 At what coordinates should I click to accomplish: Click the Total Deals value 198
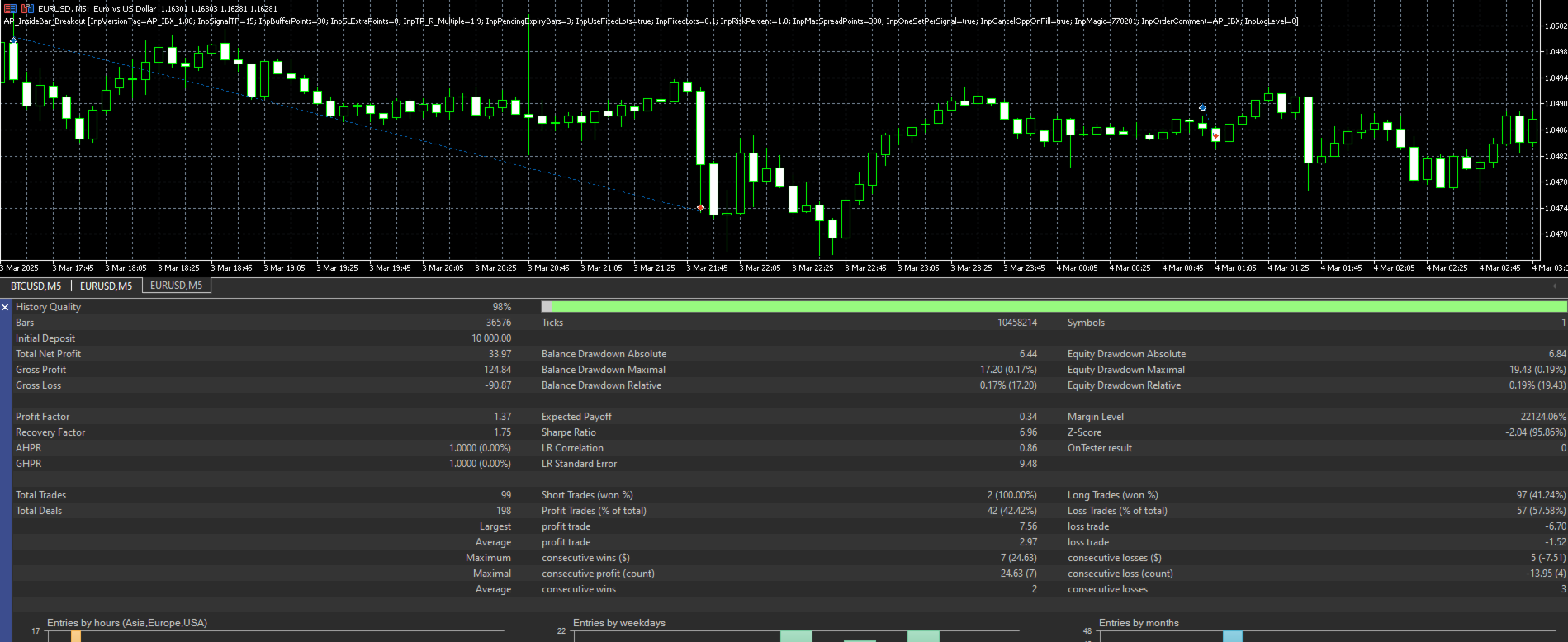[504, 511]
